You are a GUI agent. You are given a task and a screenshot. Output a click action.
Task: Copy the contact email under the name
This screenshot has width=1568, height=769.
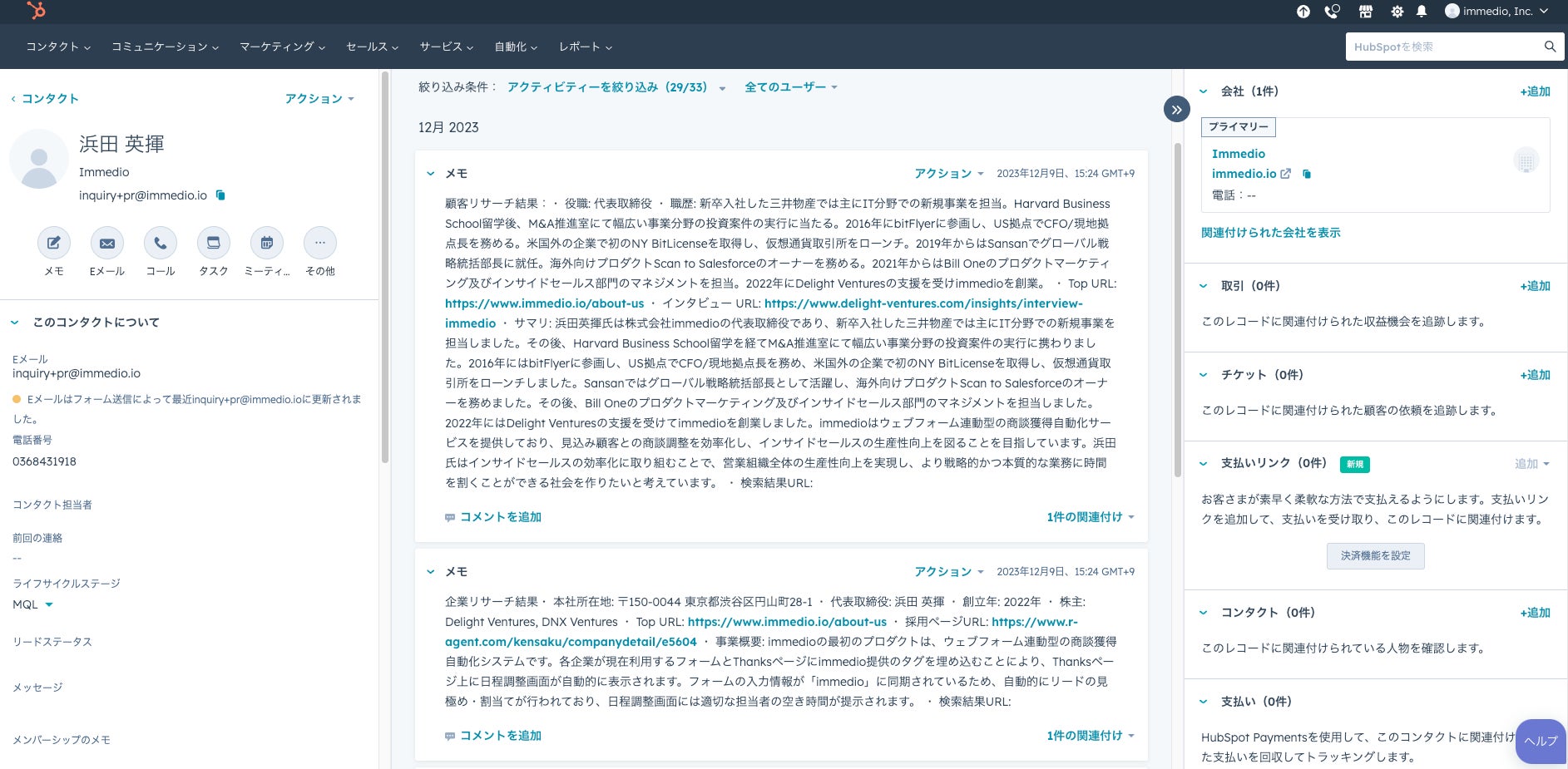coord(220,195)
